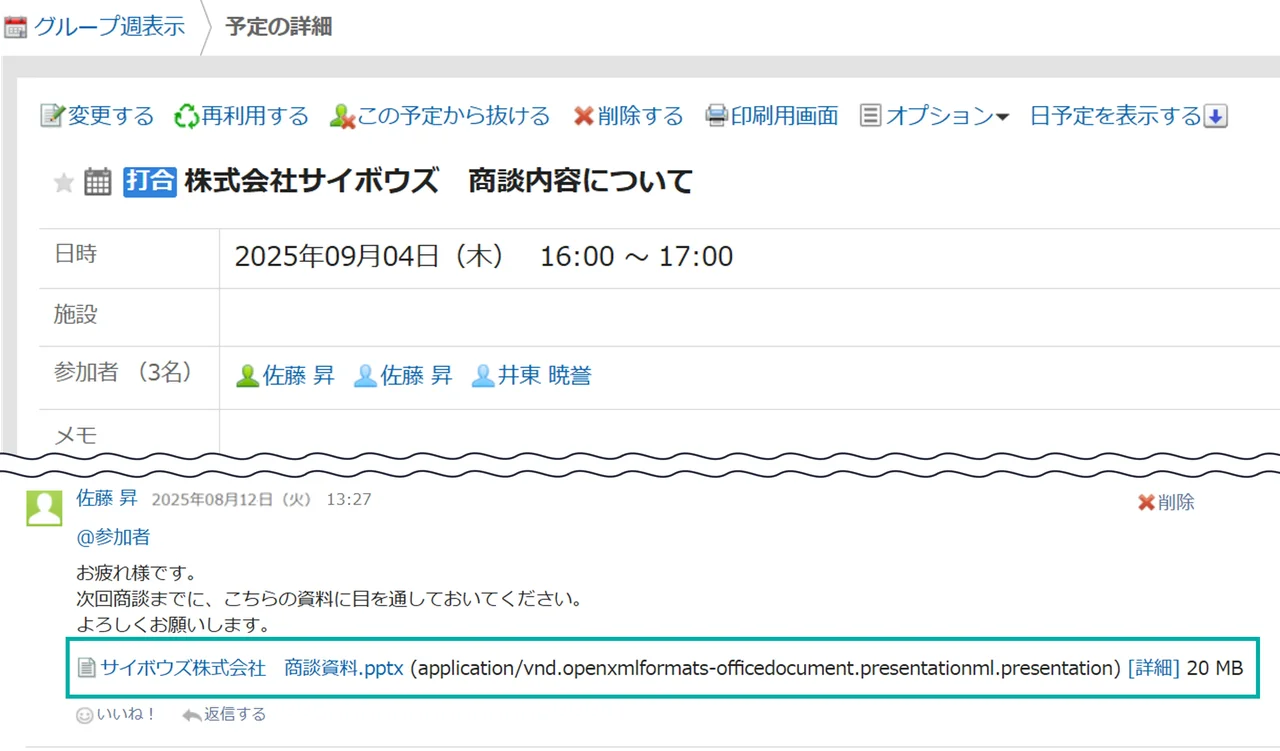Click the smiley icon beside いいね！
The width and height of the screenshot is (1280, 751).
click(85, 715)
